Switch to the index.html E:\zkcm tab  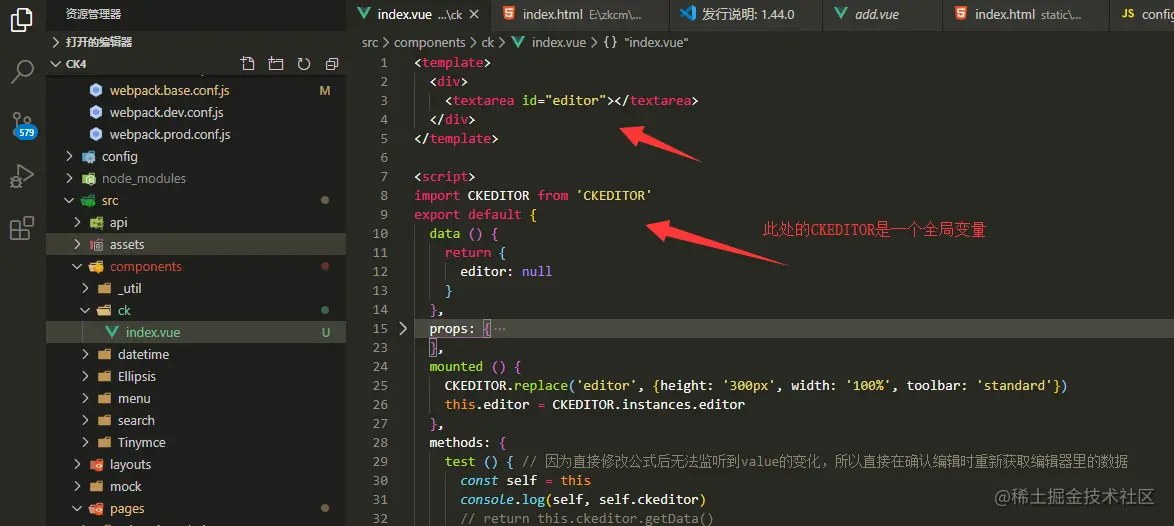[580, 14]
